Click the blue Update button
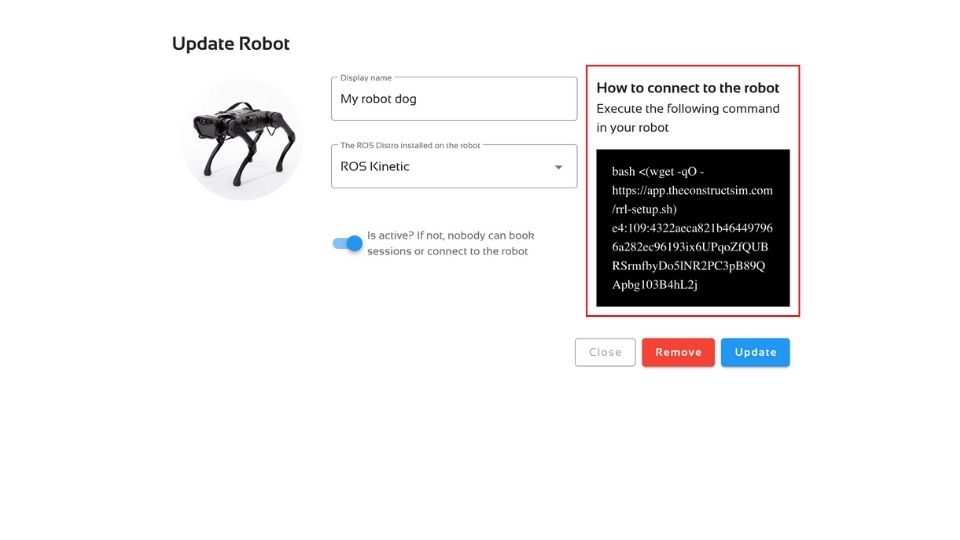Viewport: 960px width, 540px height. [x=755, y=353]
